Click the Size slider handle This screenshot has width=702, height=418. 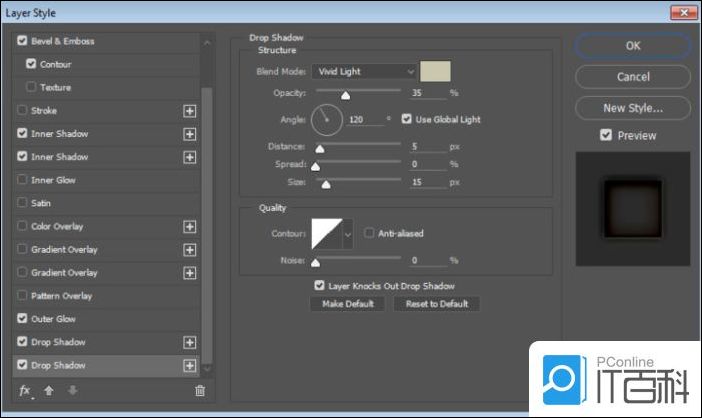tap(326, 184)
